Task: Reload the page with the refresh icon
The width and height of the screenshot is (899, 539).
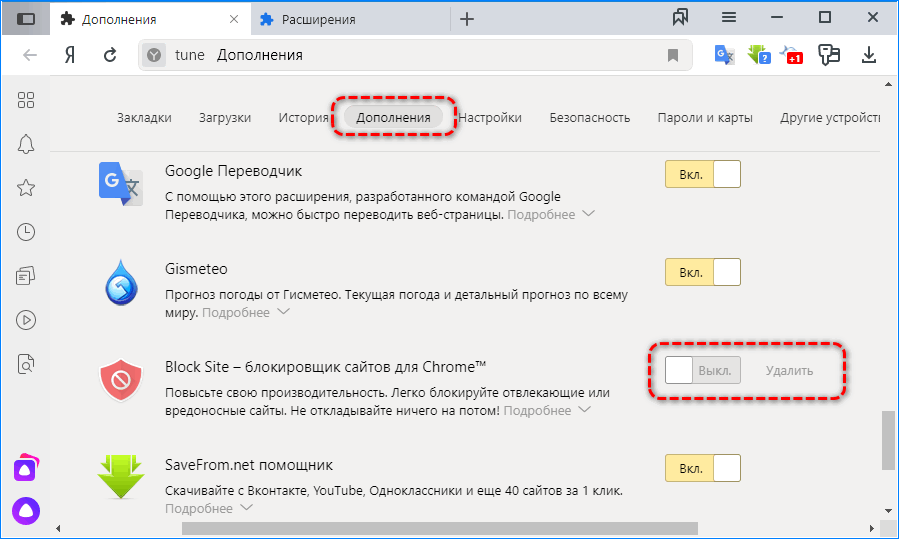Action: (x=110, y=55)
